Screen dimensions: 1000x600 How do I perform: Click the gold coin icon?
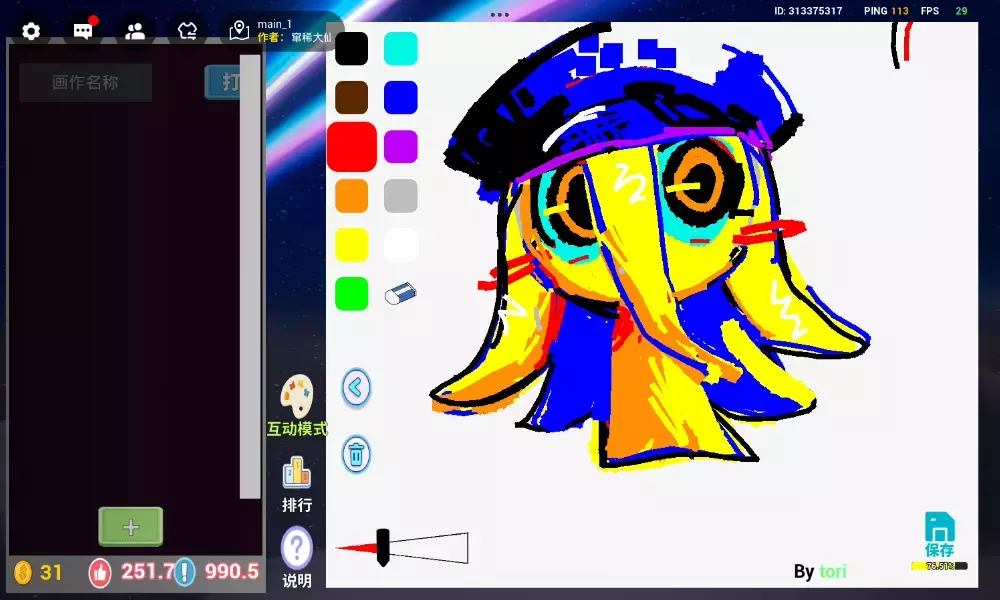coord(23,572)
